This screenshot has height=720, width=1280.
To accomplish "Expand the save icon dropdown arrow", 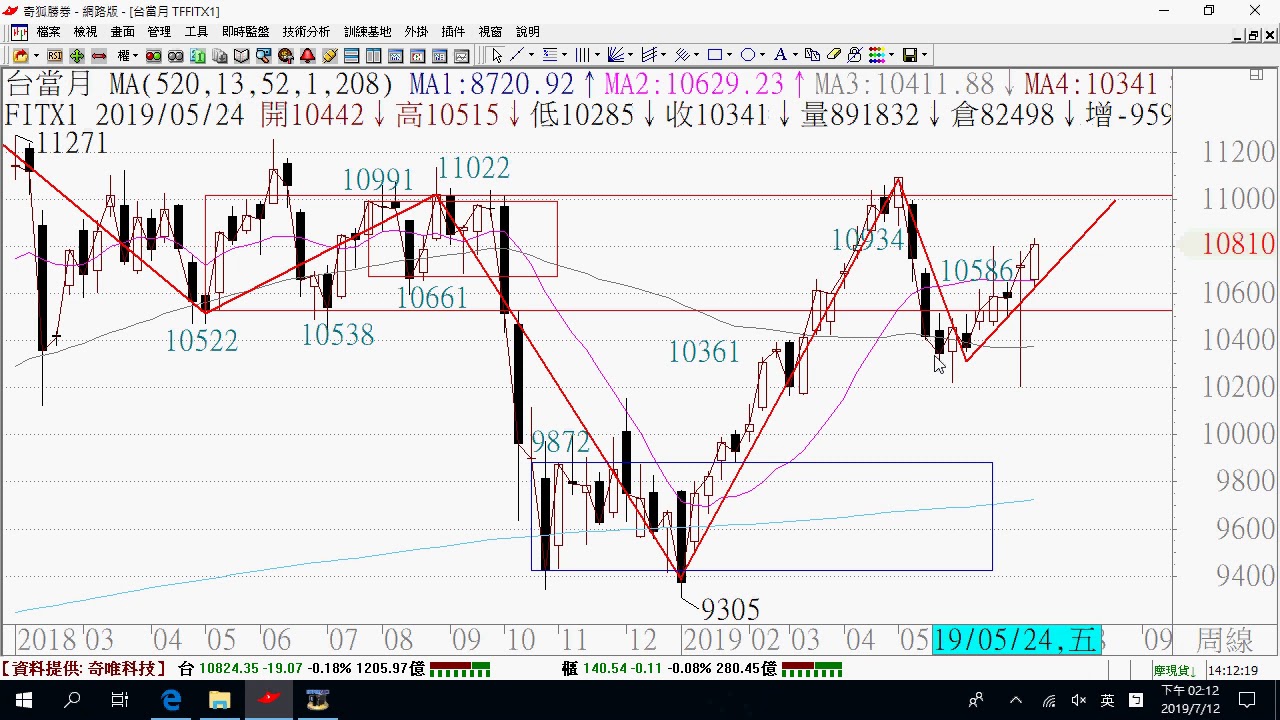I will click(924, 55).
